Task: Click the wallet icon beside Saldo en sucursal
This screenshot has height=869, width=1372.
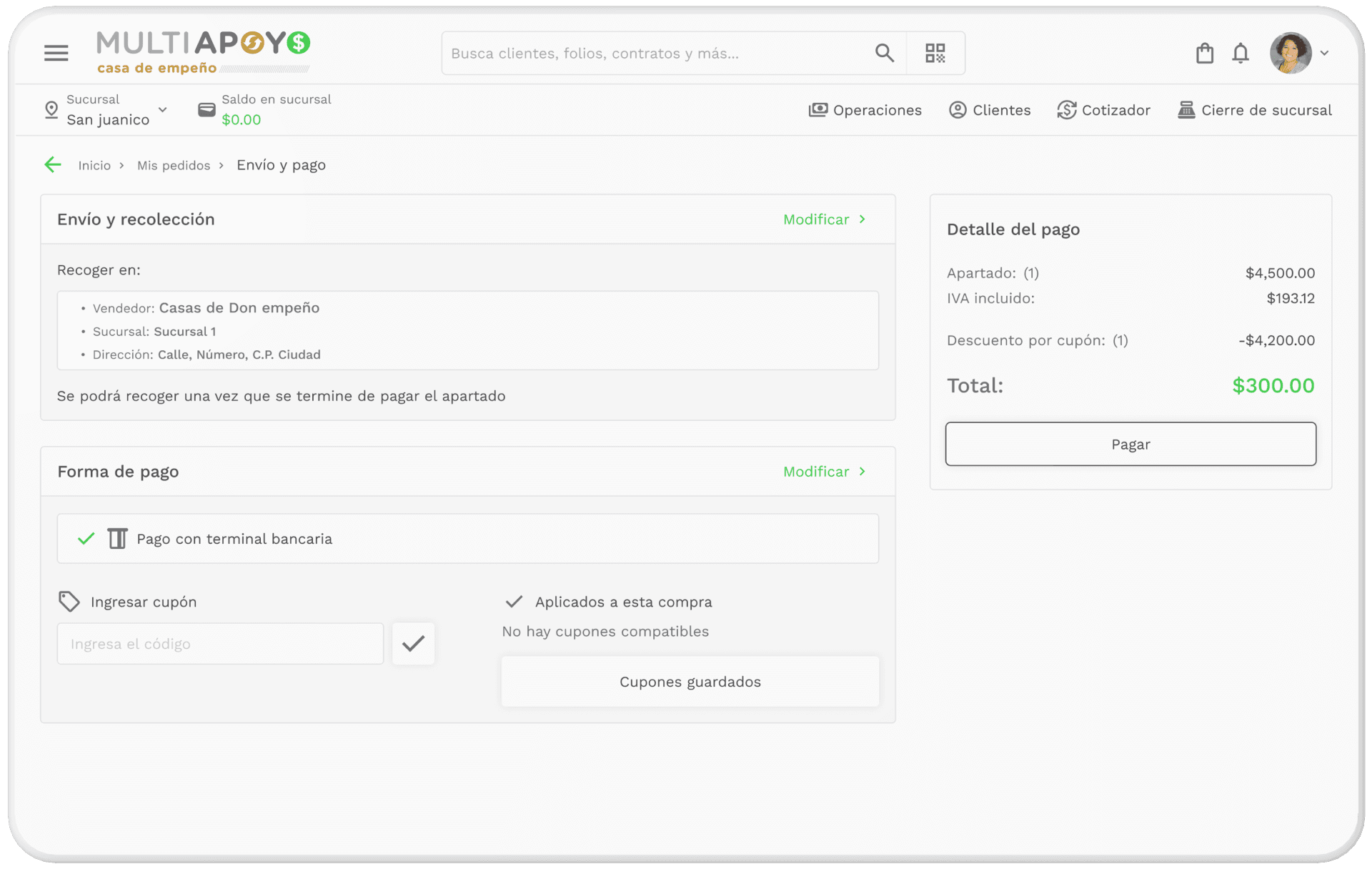Action: point(207,109)
